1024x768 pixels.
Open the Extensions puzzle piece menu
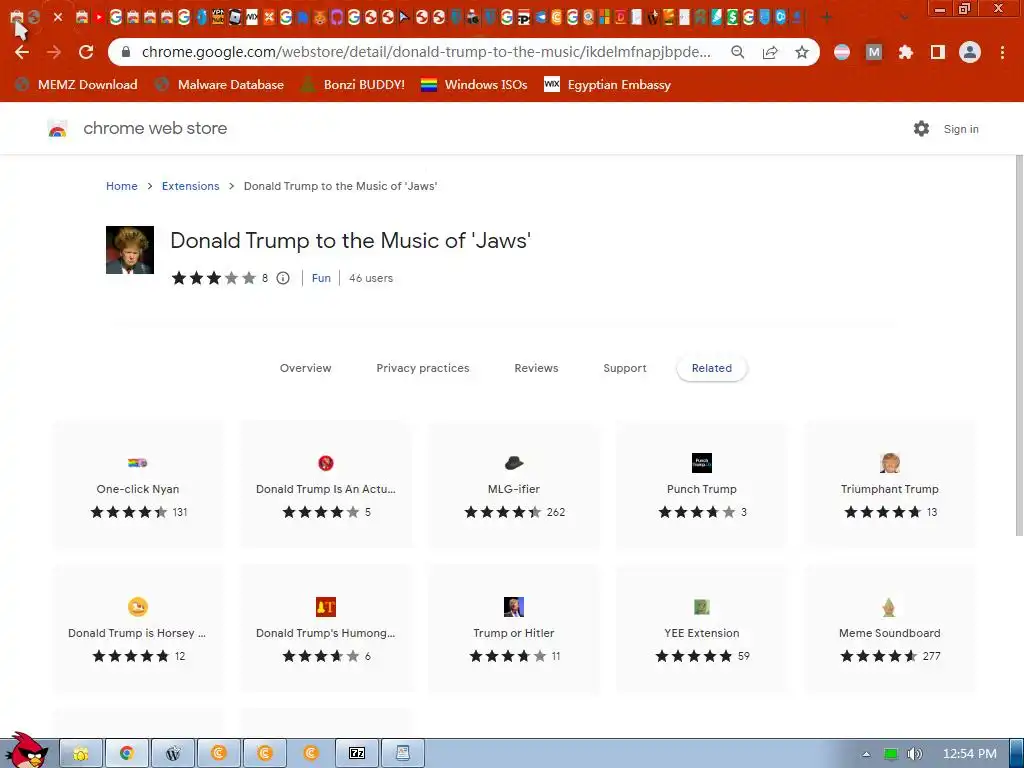click(906, 52)
